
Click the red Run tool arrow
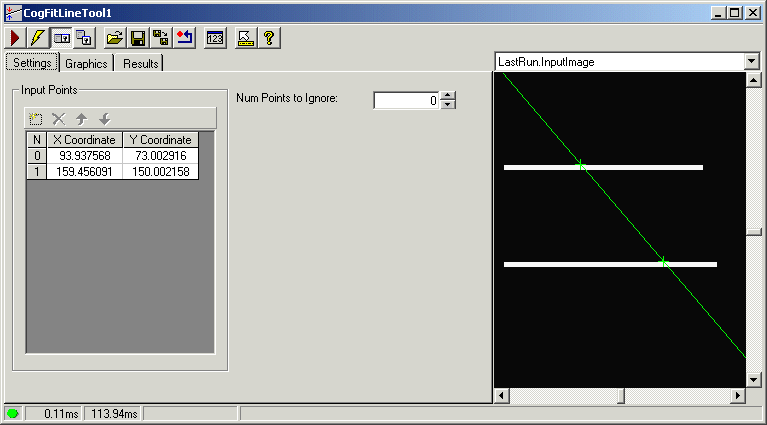[x=16, y=38]
